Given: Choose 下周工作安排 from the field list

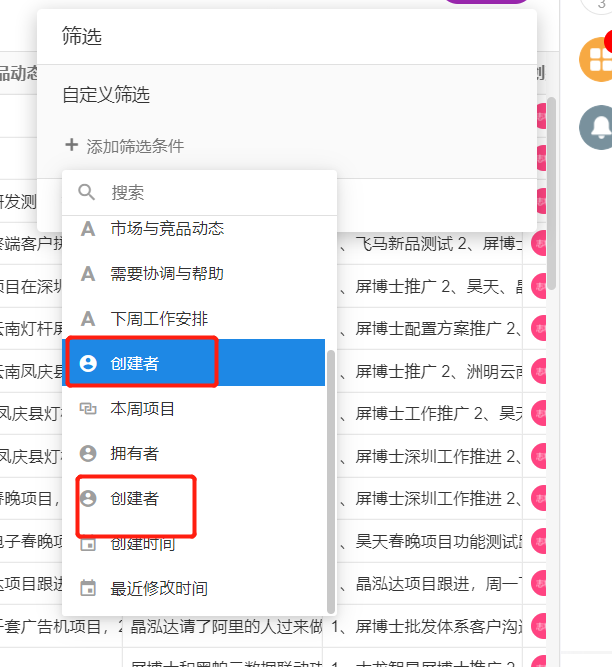Looking at the screenshot, I should click(x=193, y=319).
